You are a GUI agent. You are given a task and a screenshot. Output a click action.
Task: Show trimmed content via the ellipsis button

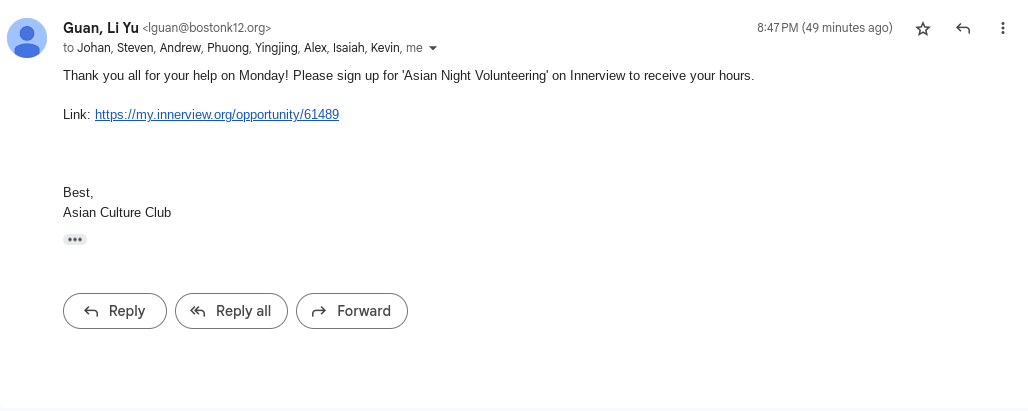[x=75, y=240]
